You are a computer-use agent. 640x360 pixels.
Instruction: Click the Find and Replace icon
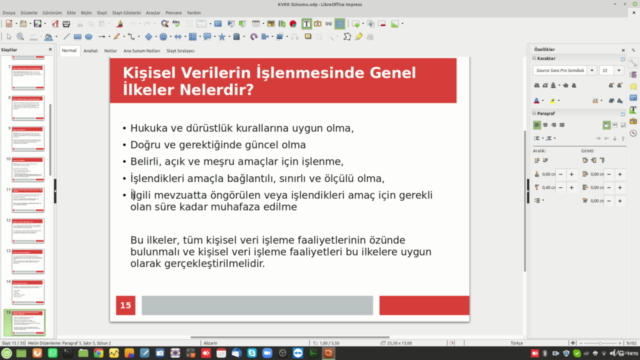[x=164, y=24]
